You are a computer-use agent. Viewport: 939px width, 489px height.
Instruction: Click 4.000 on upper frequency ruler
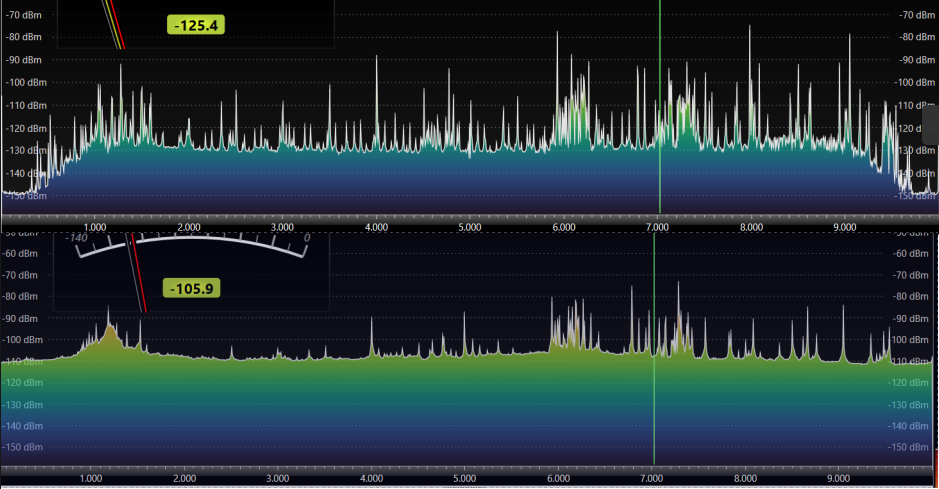coord(376,228)
